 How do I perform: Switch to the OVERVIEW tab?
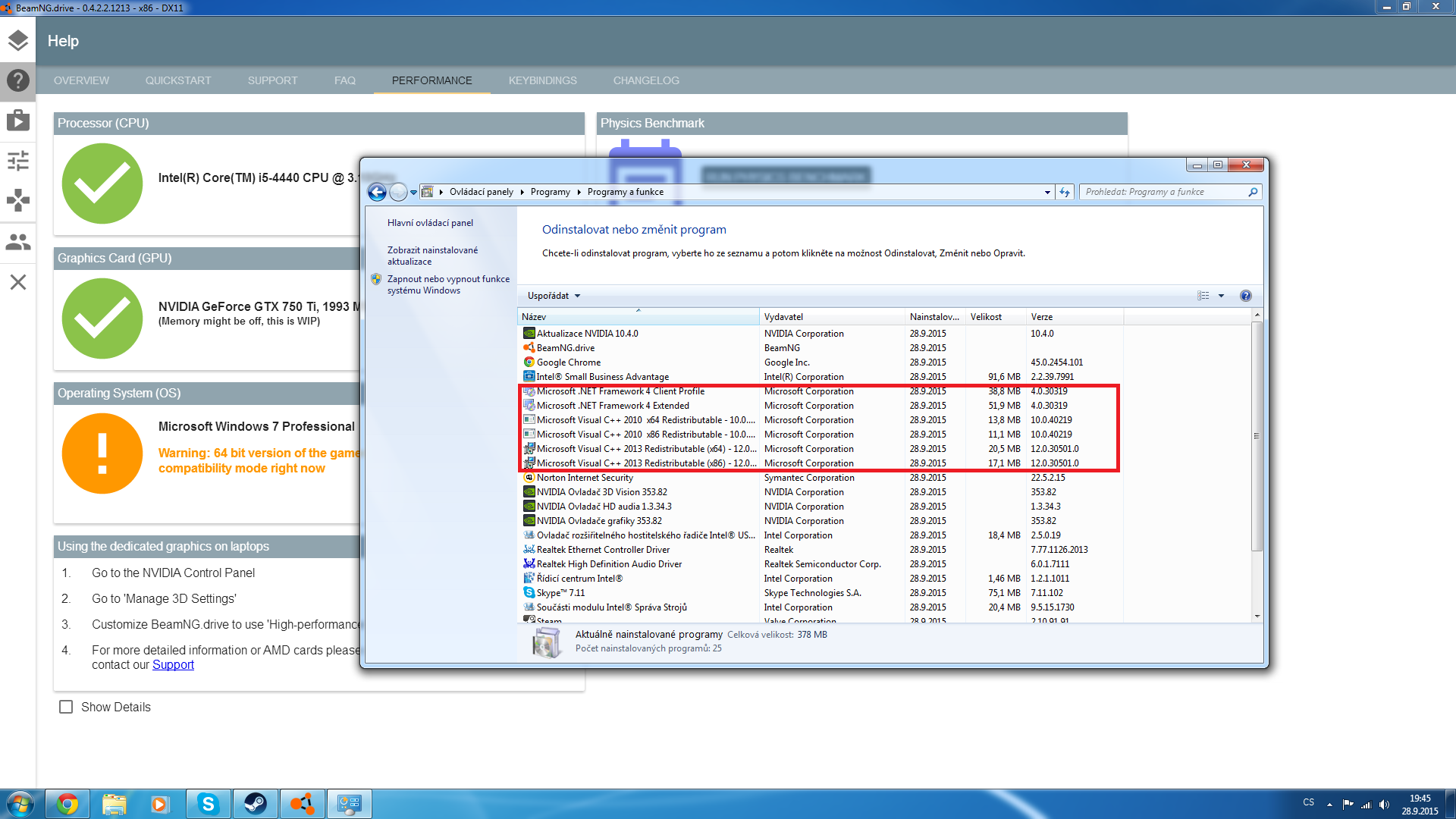tap(81, 80)
